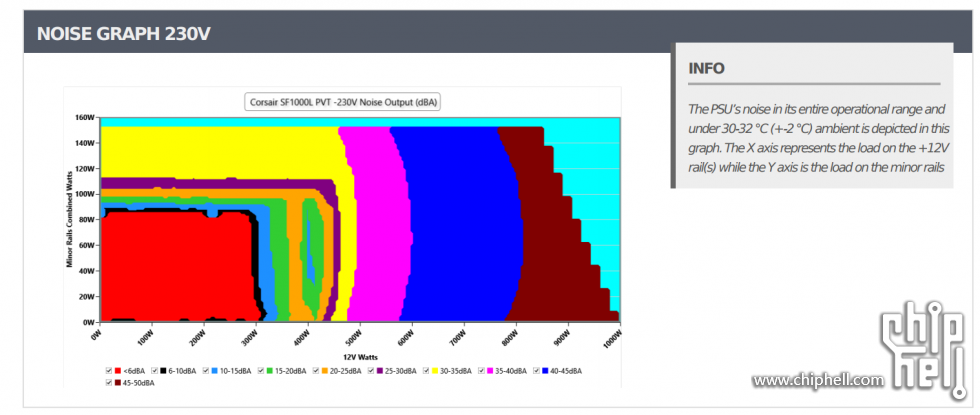The height and width of the screenshot is (415, 980).
Task: Click the '500W' x-axis tick label
Action: pos(351,338)
